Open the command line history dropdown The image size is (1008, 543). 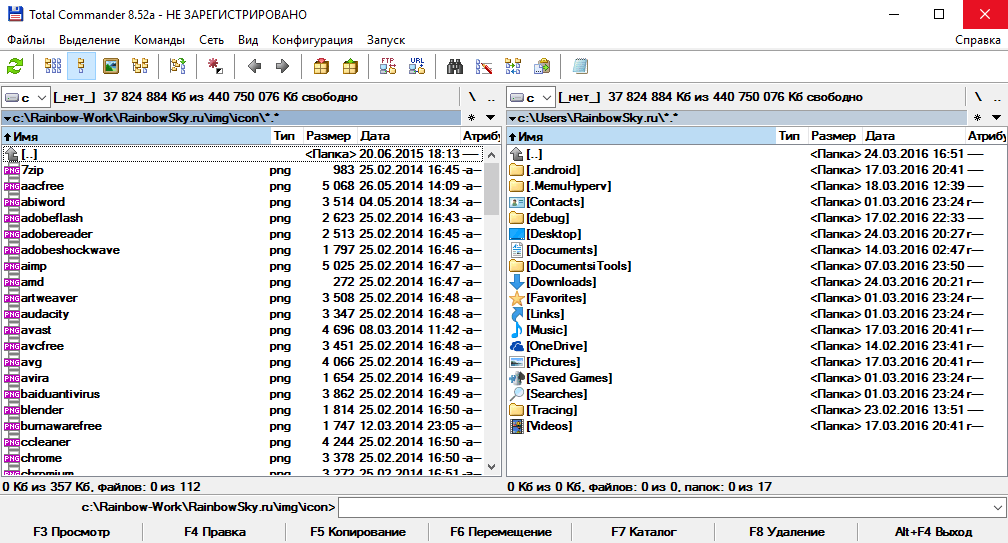click(998, 508)
